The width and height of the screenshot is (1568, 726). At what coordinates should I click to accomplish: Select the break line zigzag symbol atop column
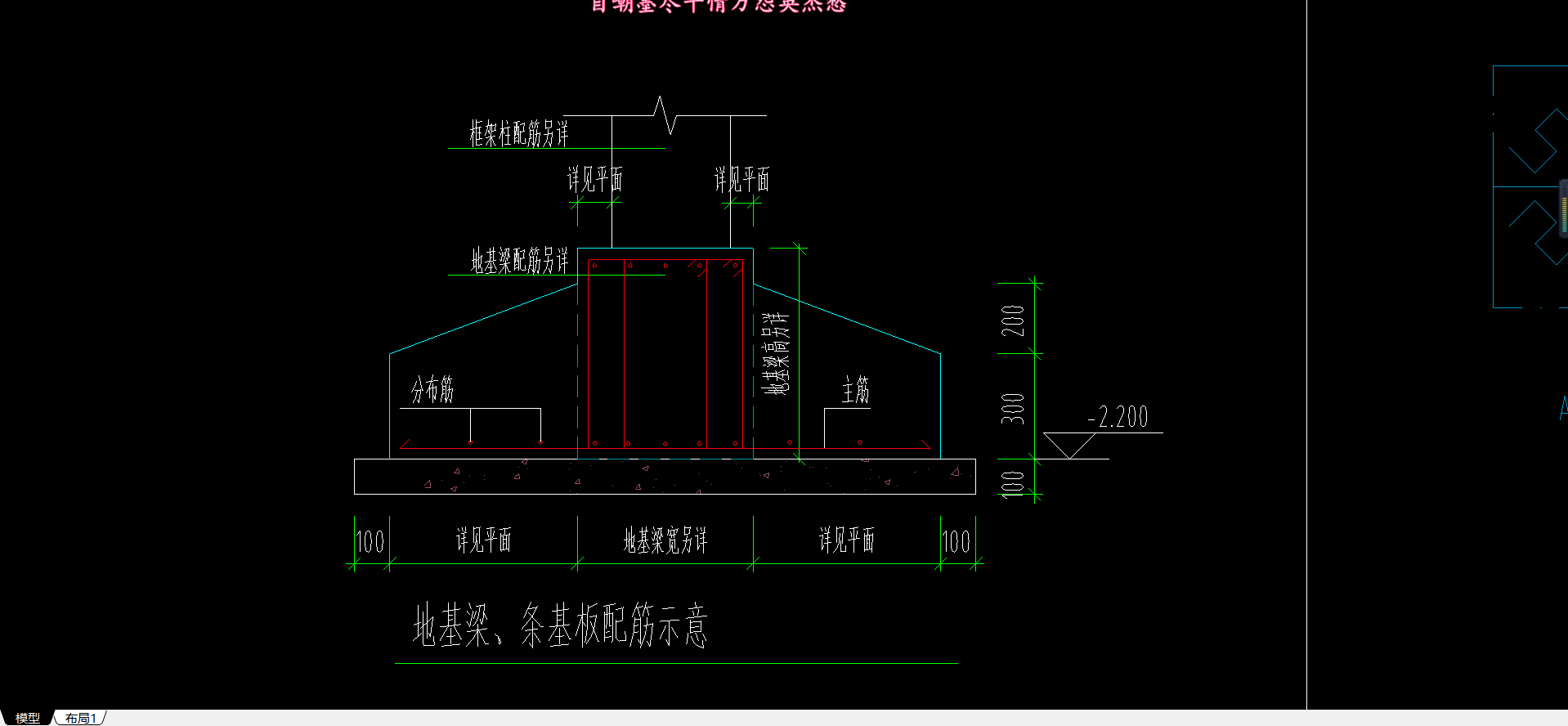(665, 115)
